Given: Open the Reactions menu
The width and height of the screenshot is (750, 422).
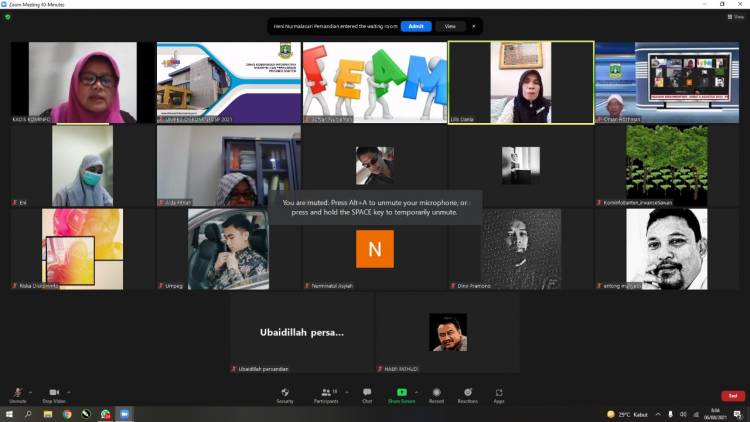Looking at the screenshot, I should [468, 395].
